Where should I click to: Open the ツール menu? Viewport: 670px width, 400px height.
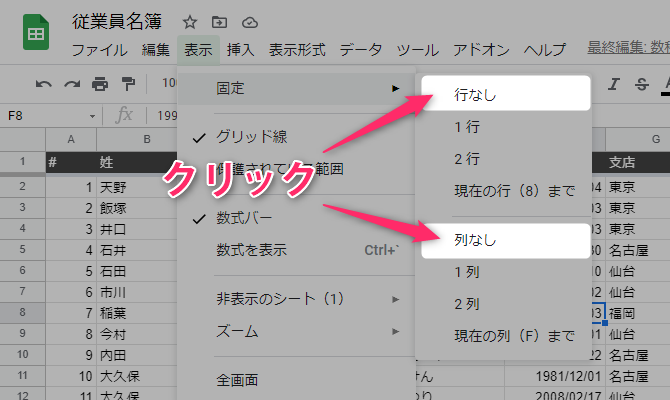click(x=417, y=50)
